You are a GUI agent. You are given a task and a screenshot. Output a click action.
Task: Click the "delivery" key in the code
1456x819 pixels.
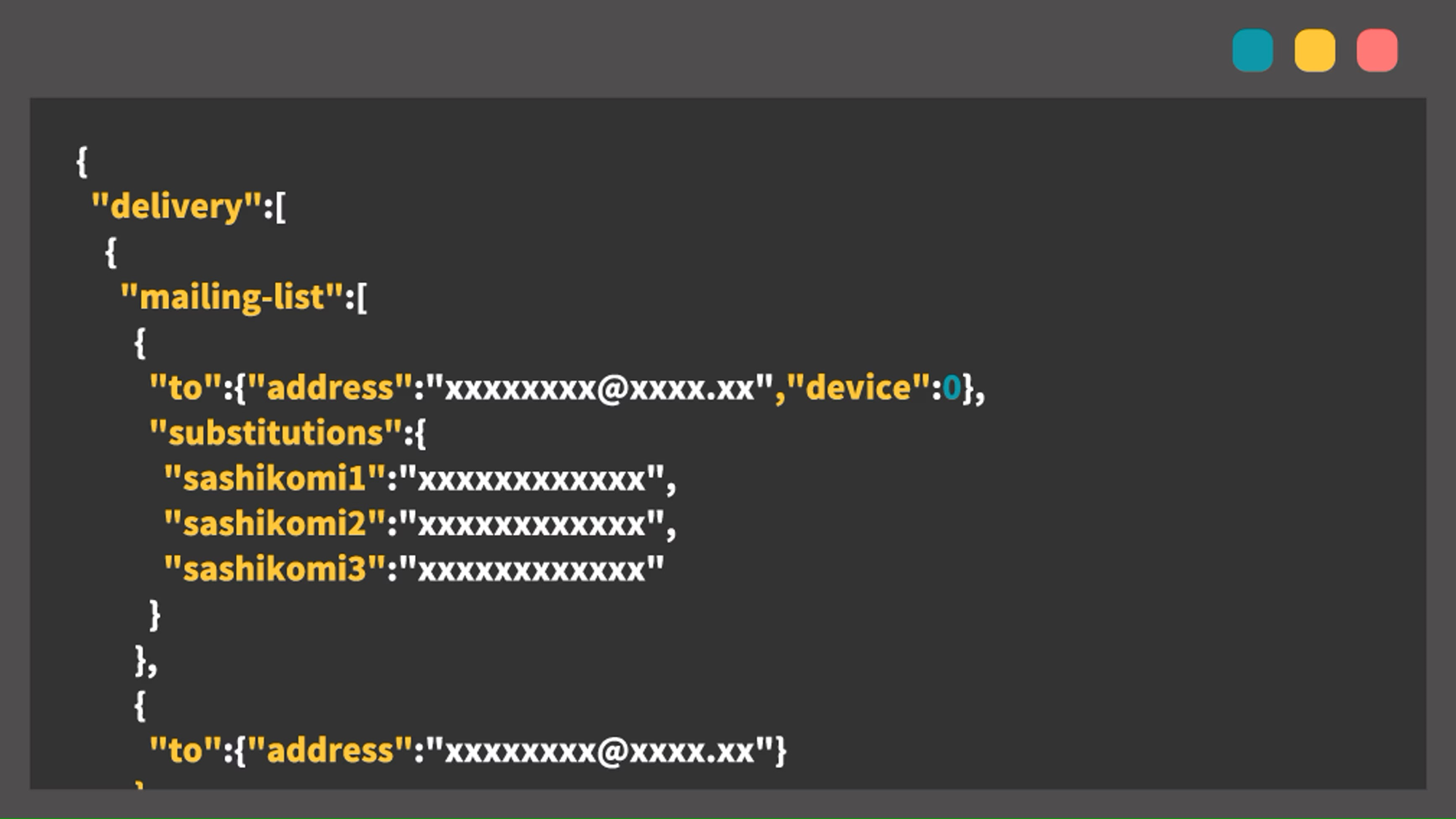(x=176, y=207)
